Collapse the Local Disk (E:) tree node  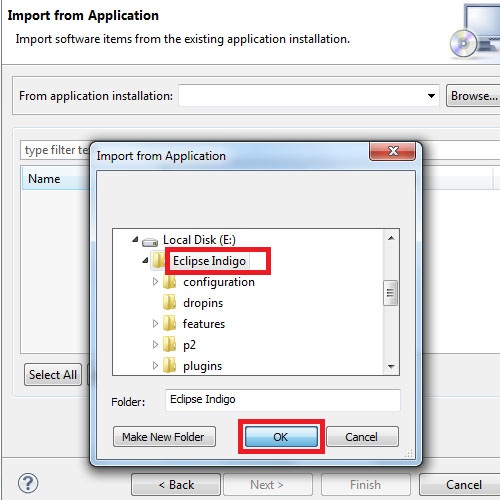135,239
